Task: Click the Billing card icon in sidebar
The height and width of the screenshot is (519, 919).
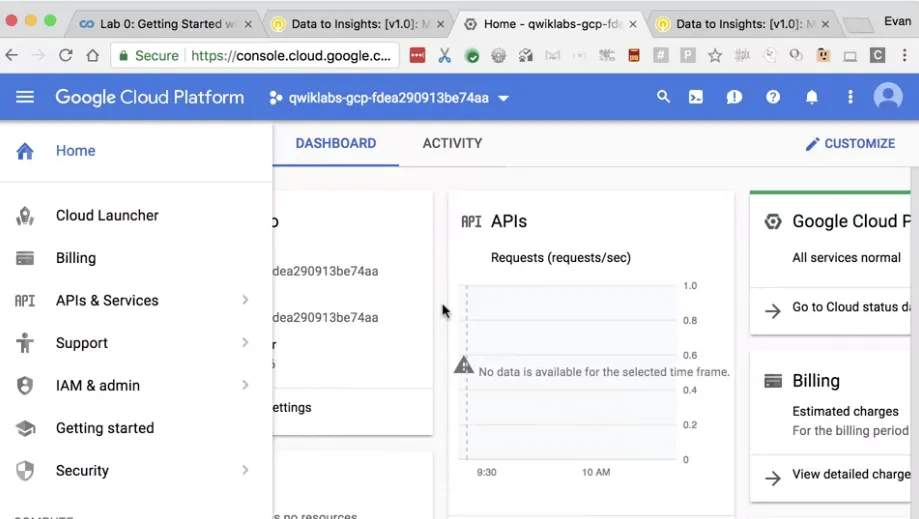Action: (25, 258)
